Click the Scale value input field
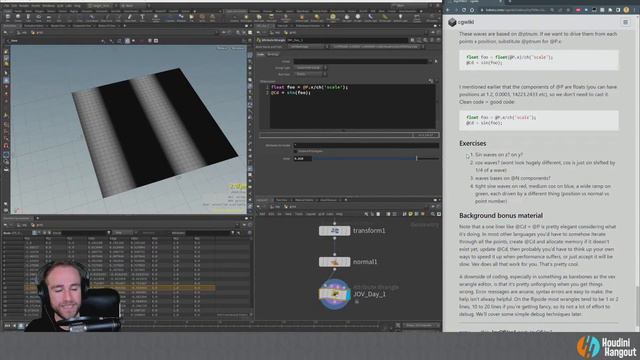Image resolution: width=640 pixels, height=360 pixels. coord(302,158)
